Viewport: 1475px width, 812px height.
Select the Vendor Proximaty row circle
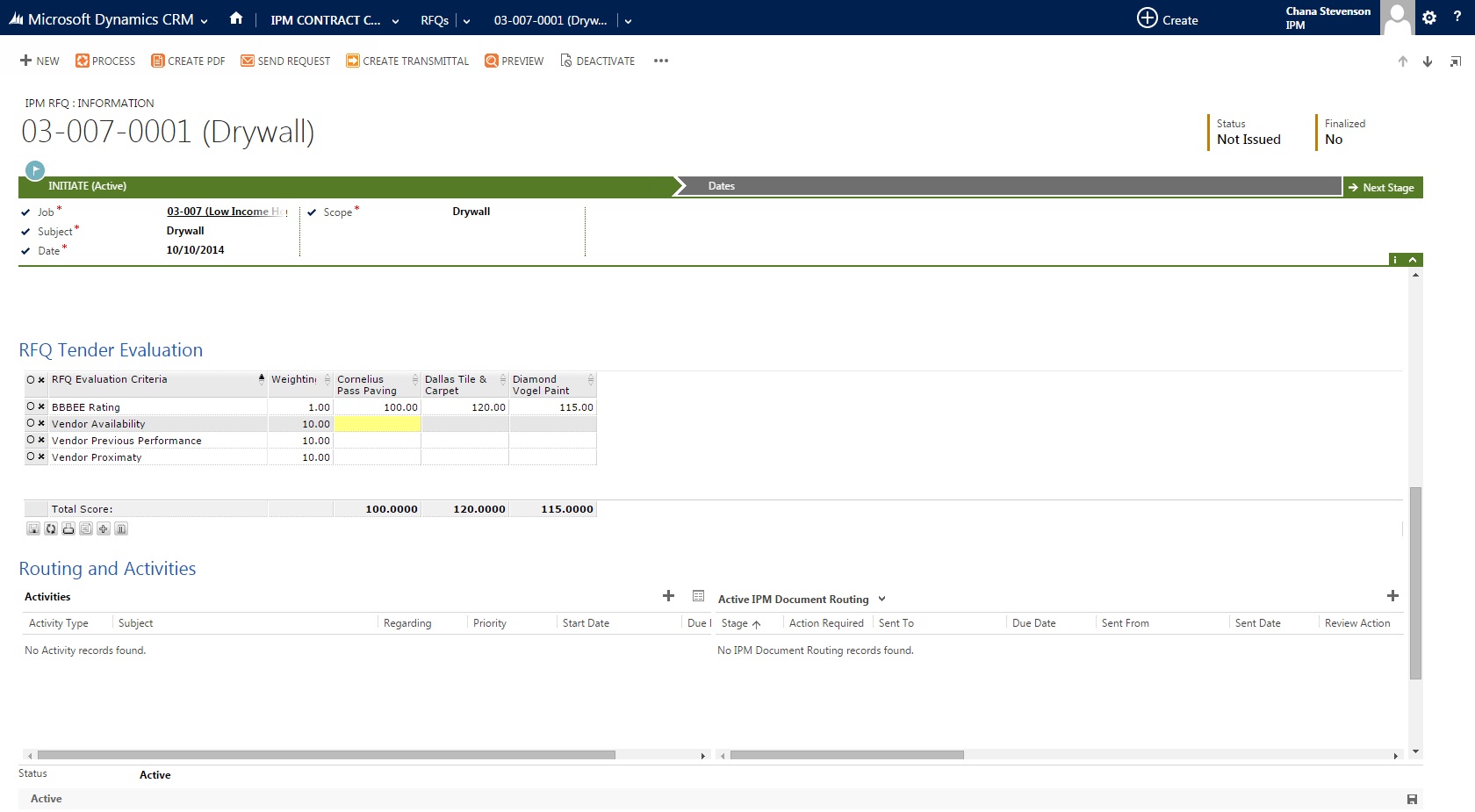[31, 456]
